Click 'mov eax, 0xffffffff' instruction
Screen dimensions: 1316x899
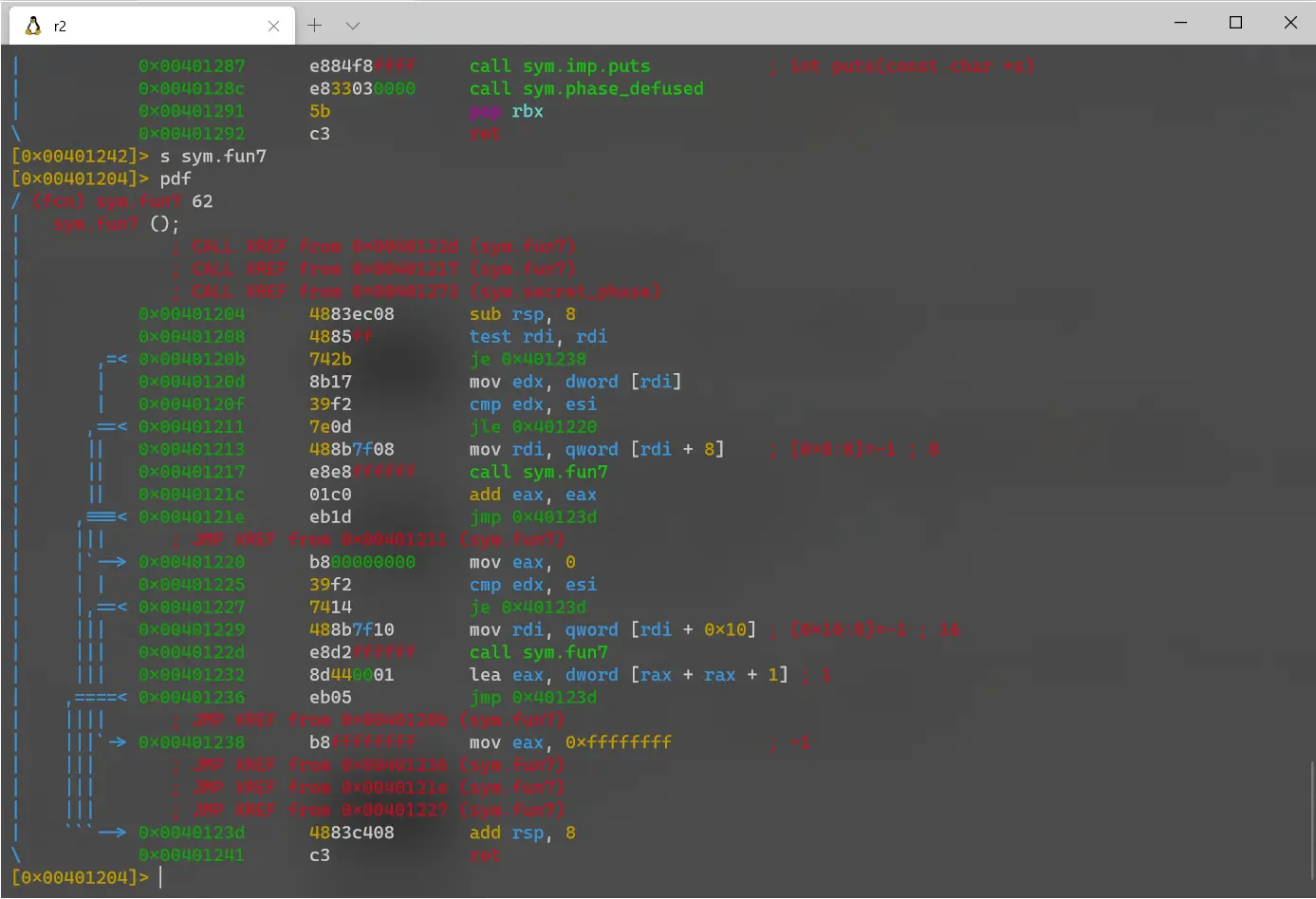pos(570,742)
